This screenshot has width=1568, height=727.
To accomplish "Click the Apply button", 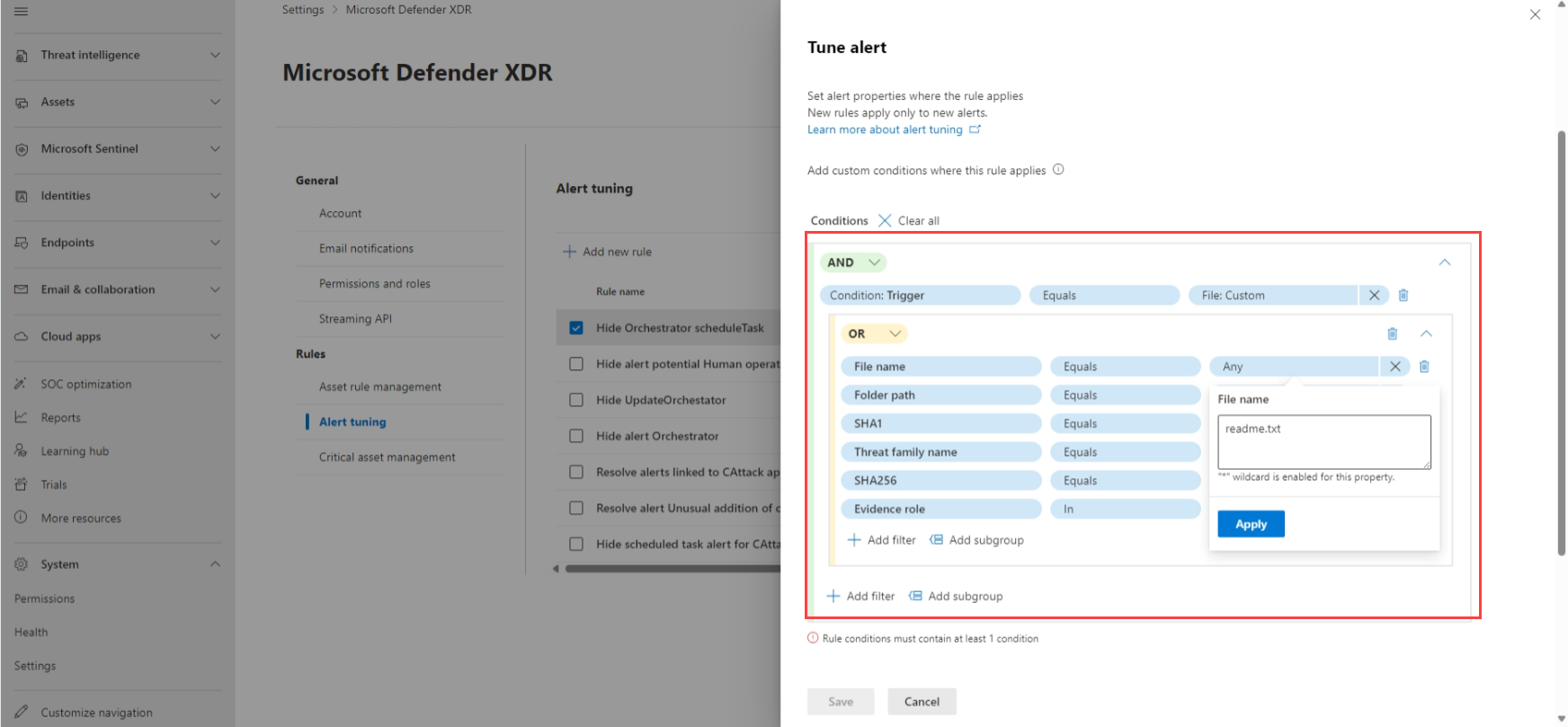I will [1251, 524].
